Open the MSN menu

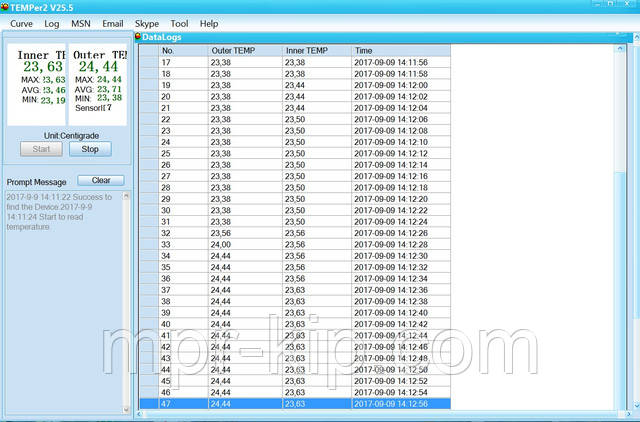(x=81, y=22)
